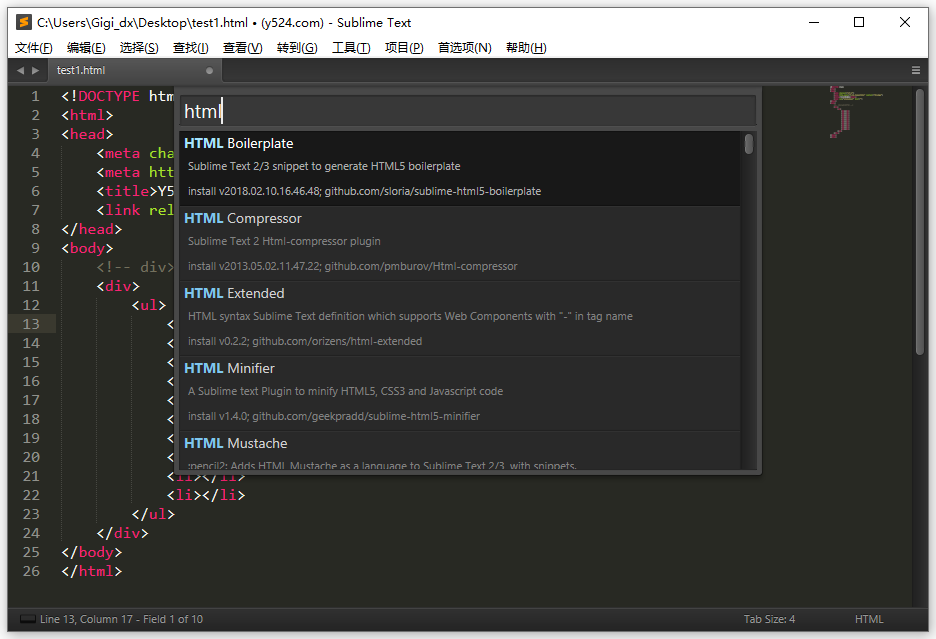Screen dimensions: 936x639
Task: Click the Sublime Text app icon in title bar
Action: pyautogui.click(x=23, y=23)
